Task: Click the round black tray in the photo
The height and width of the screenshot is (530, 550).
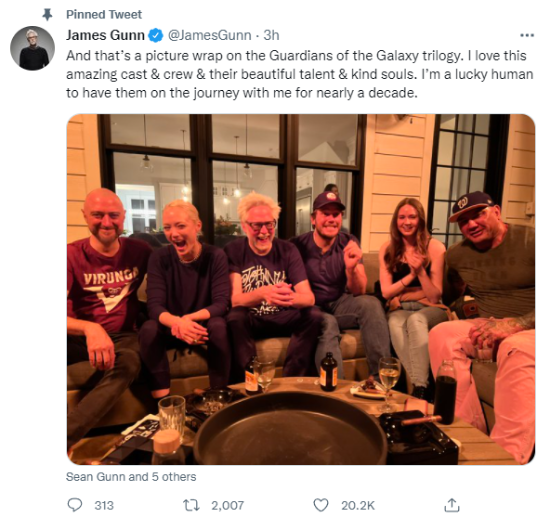Action: [290, 429]
